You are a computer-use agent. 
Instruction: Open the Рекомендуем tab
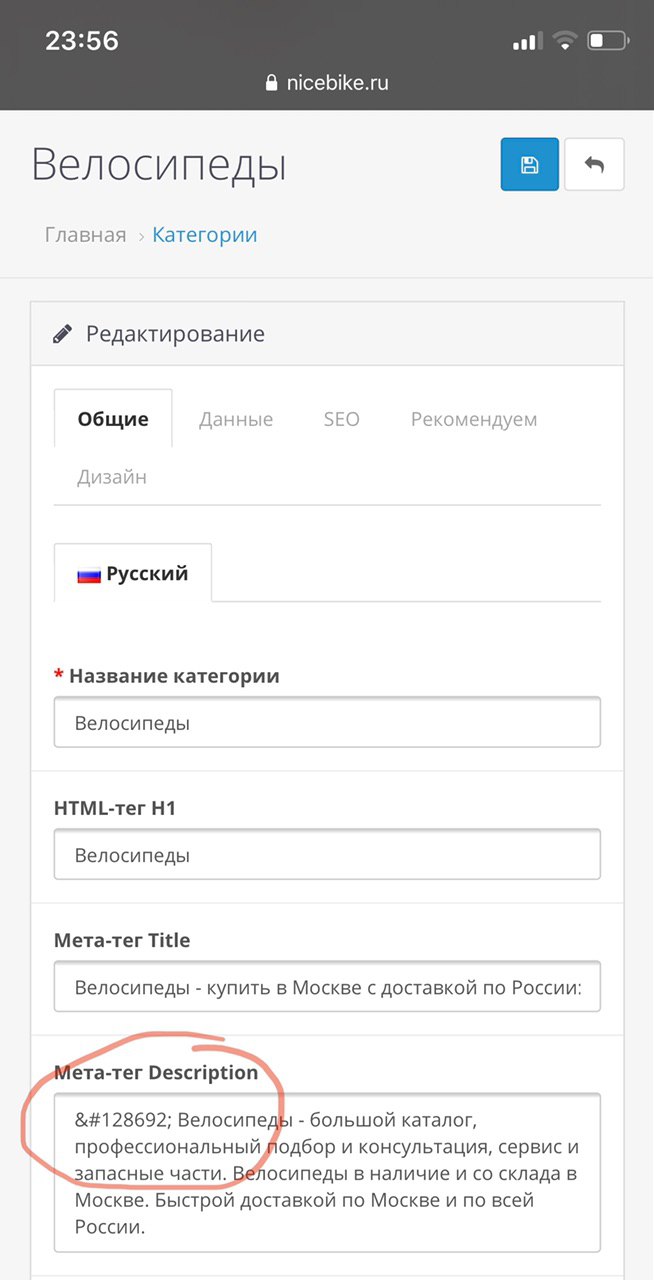(474, 419)
